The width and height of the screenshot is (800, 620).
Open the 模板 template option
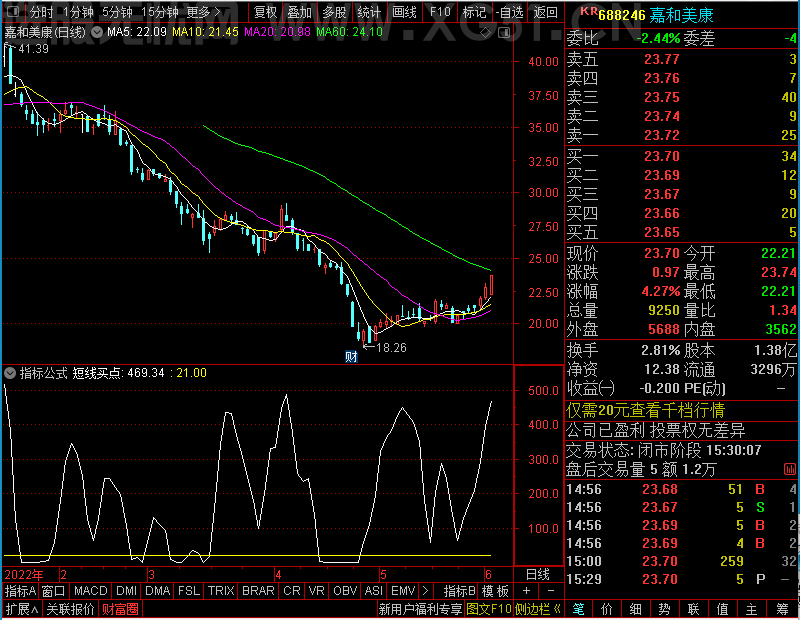coord(495,591)
